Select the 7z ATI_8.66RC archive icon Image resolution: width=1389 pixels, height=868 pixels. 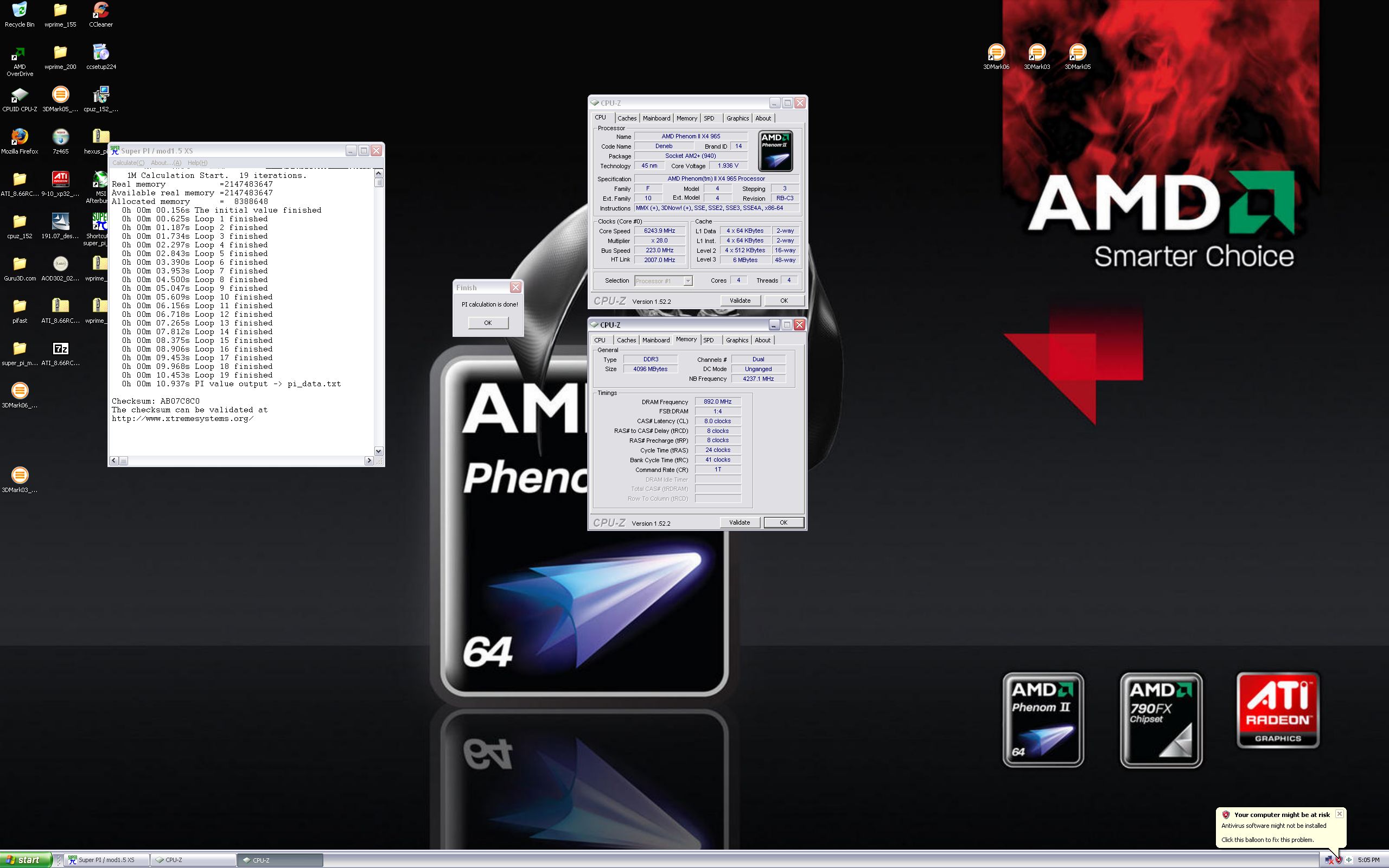pyautogui.click(x=60, y=354)
